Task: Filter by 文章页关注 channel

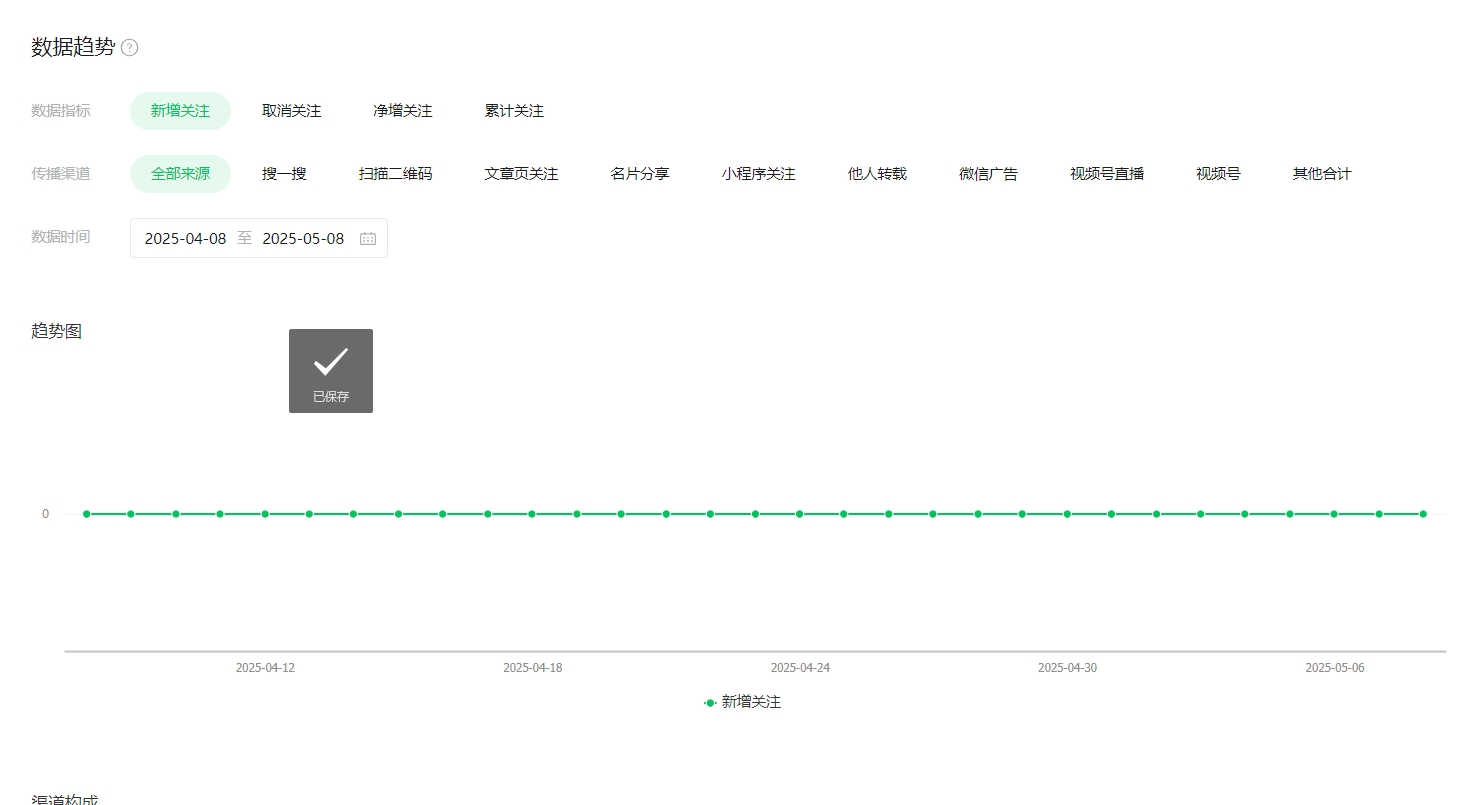Action: coord(521,174)
